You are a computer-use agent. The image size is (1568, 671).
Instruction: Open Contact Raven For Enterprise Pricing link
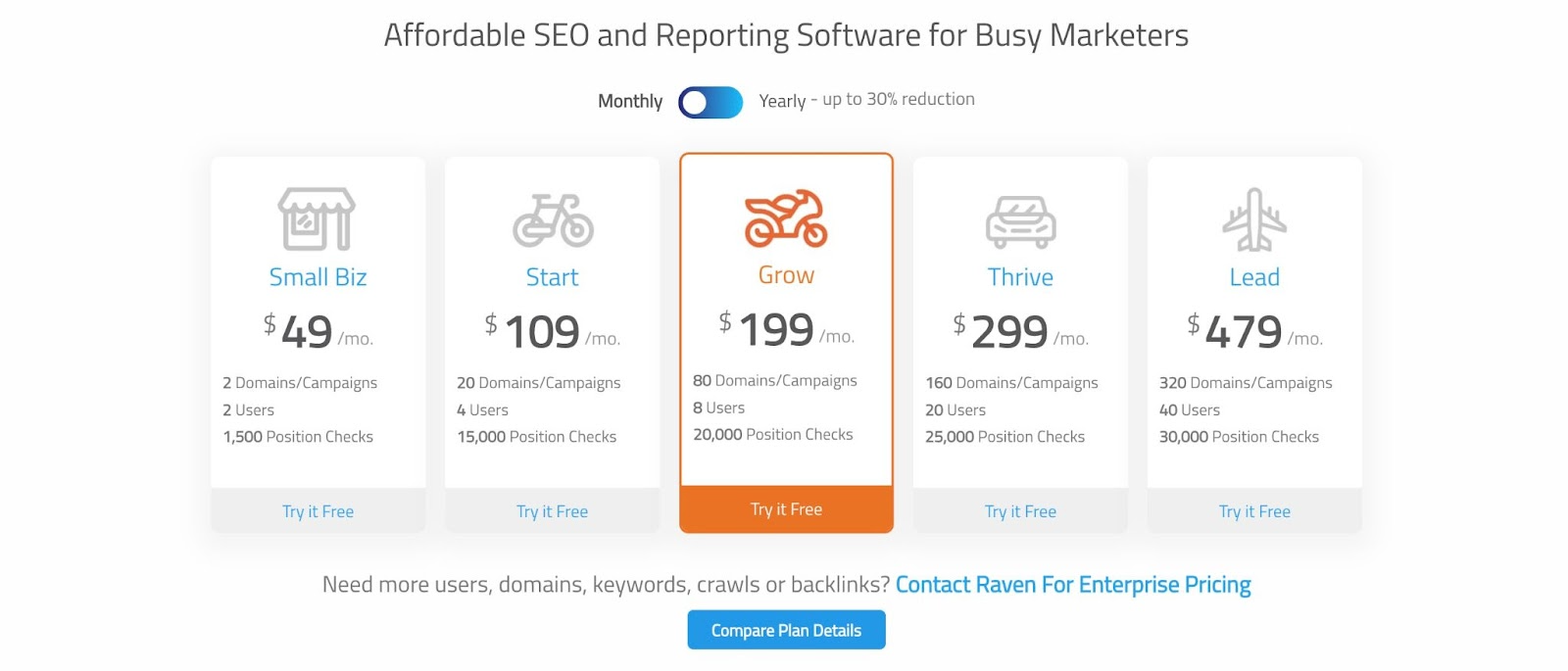tap(1073, 585)
